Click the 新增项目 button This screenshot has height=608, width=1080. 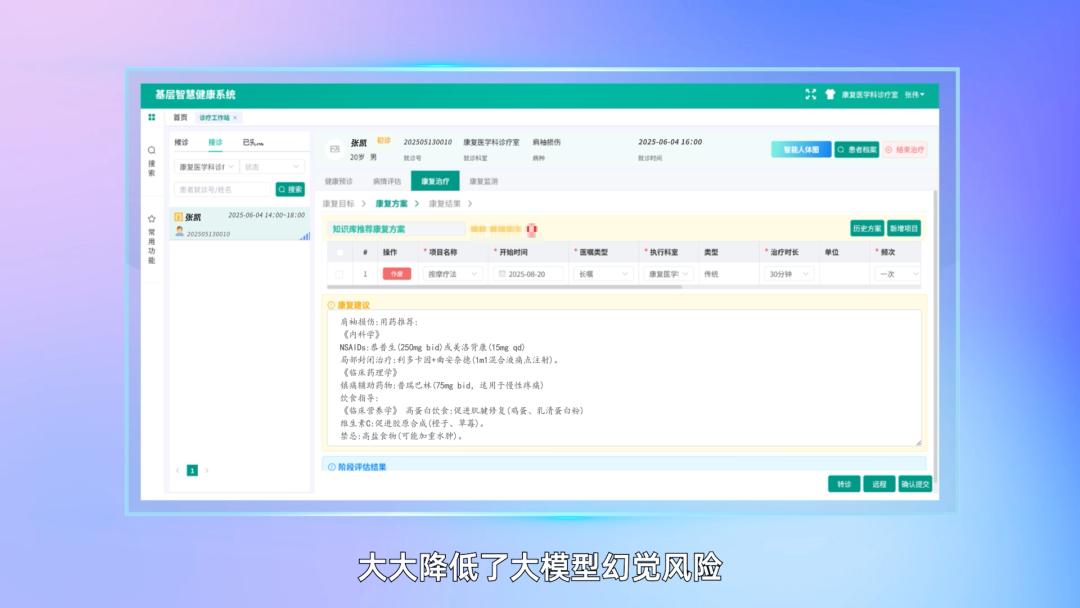pyautogui.click(x=904, y=229)
